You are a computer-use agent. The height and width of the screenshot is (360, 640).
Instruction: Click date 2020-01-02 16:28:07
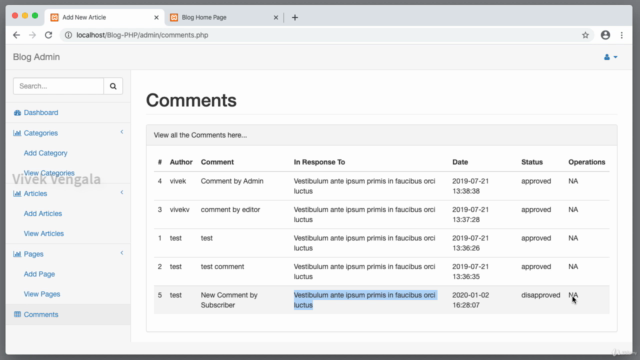coord(470,300)
